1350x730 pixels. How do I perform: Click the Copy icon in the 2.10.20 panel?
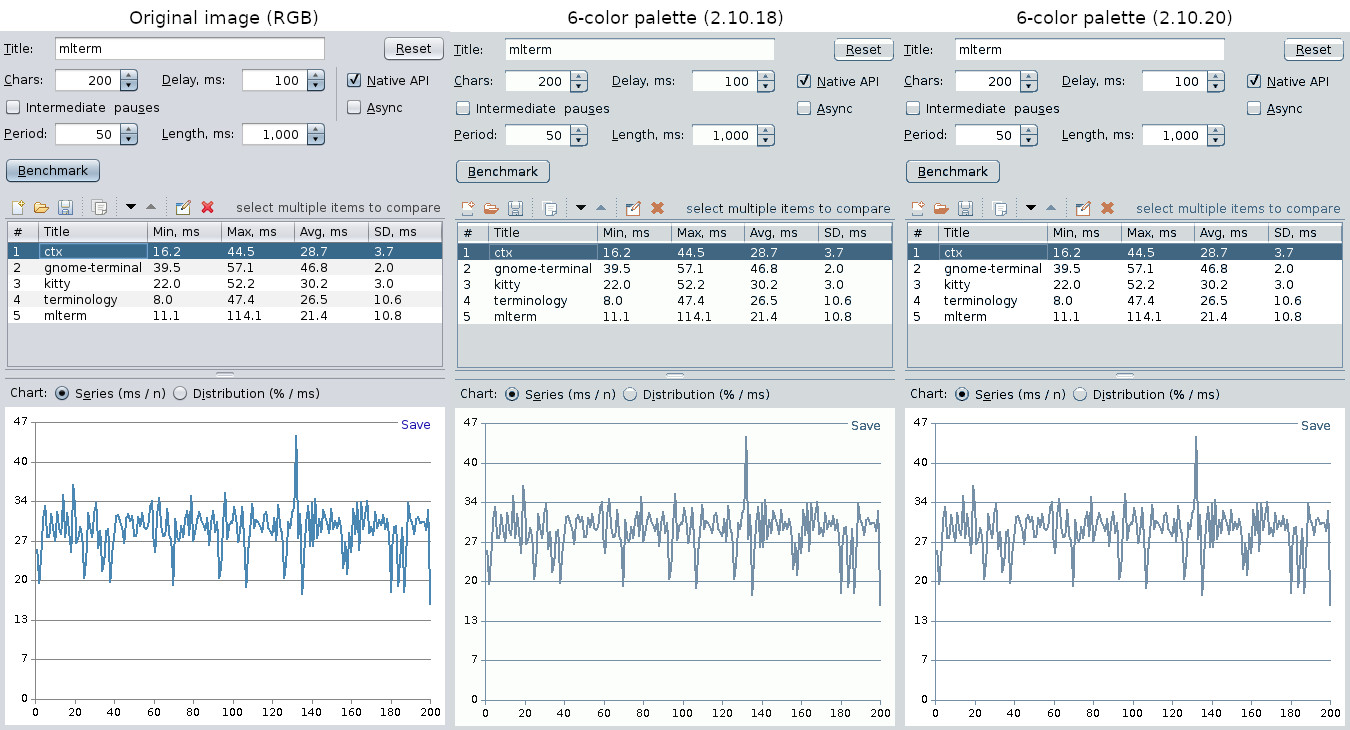(999, 209)
